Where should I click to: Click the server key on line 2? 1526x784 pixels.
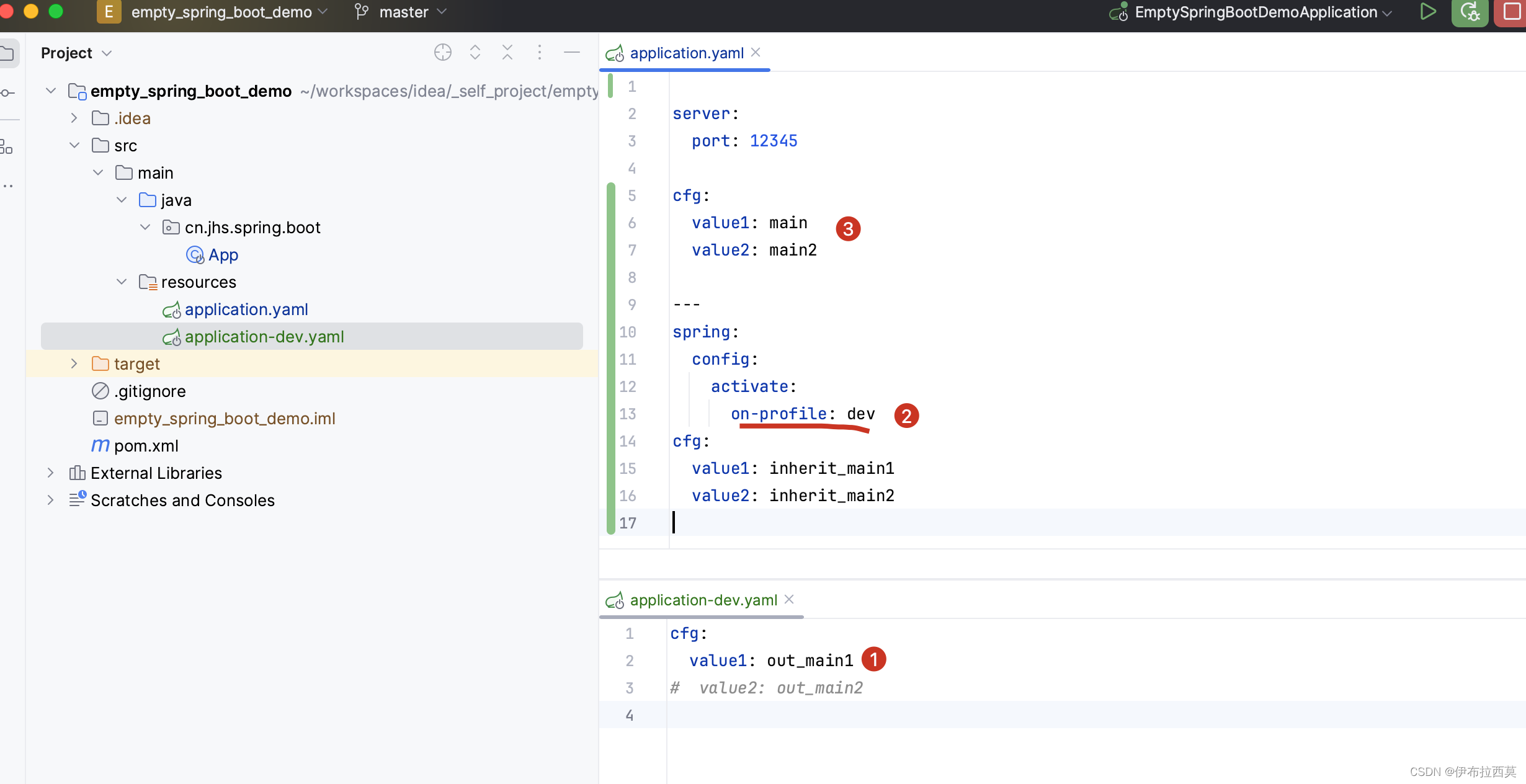click(x=702, y=114)
